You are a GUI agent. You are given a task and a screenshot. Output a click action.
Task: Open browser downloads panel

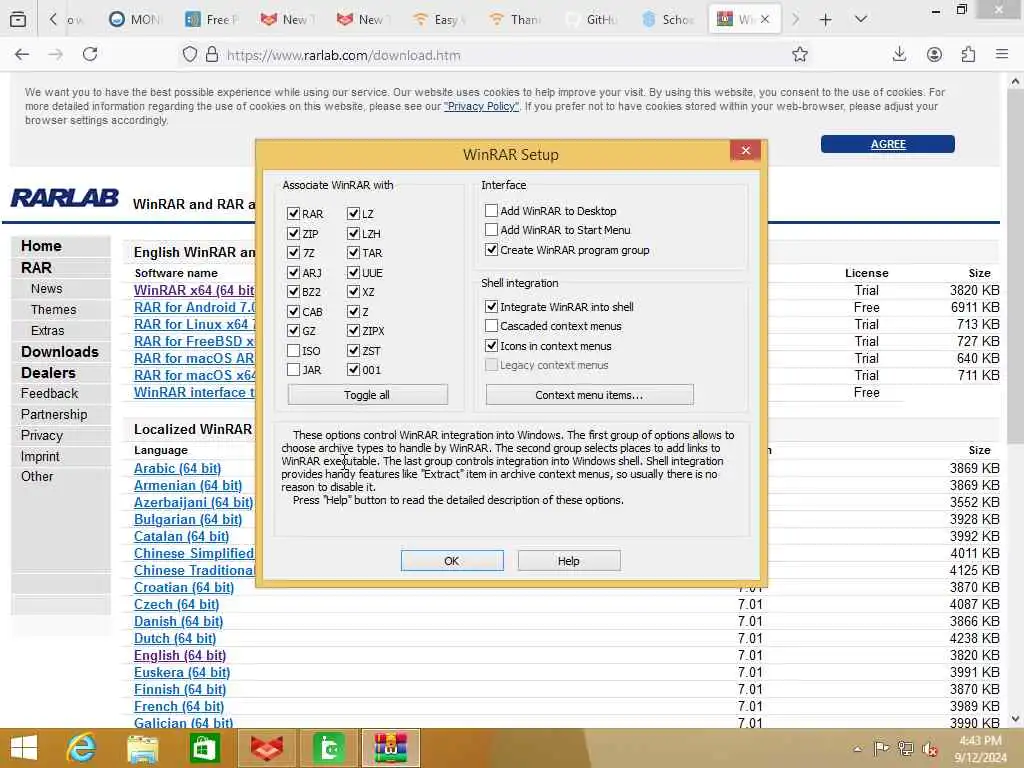pos(899,54)
